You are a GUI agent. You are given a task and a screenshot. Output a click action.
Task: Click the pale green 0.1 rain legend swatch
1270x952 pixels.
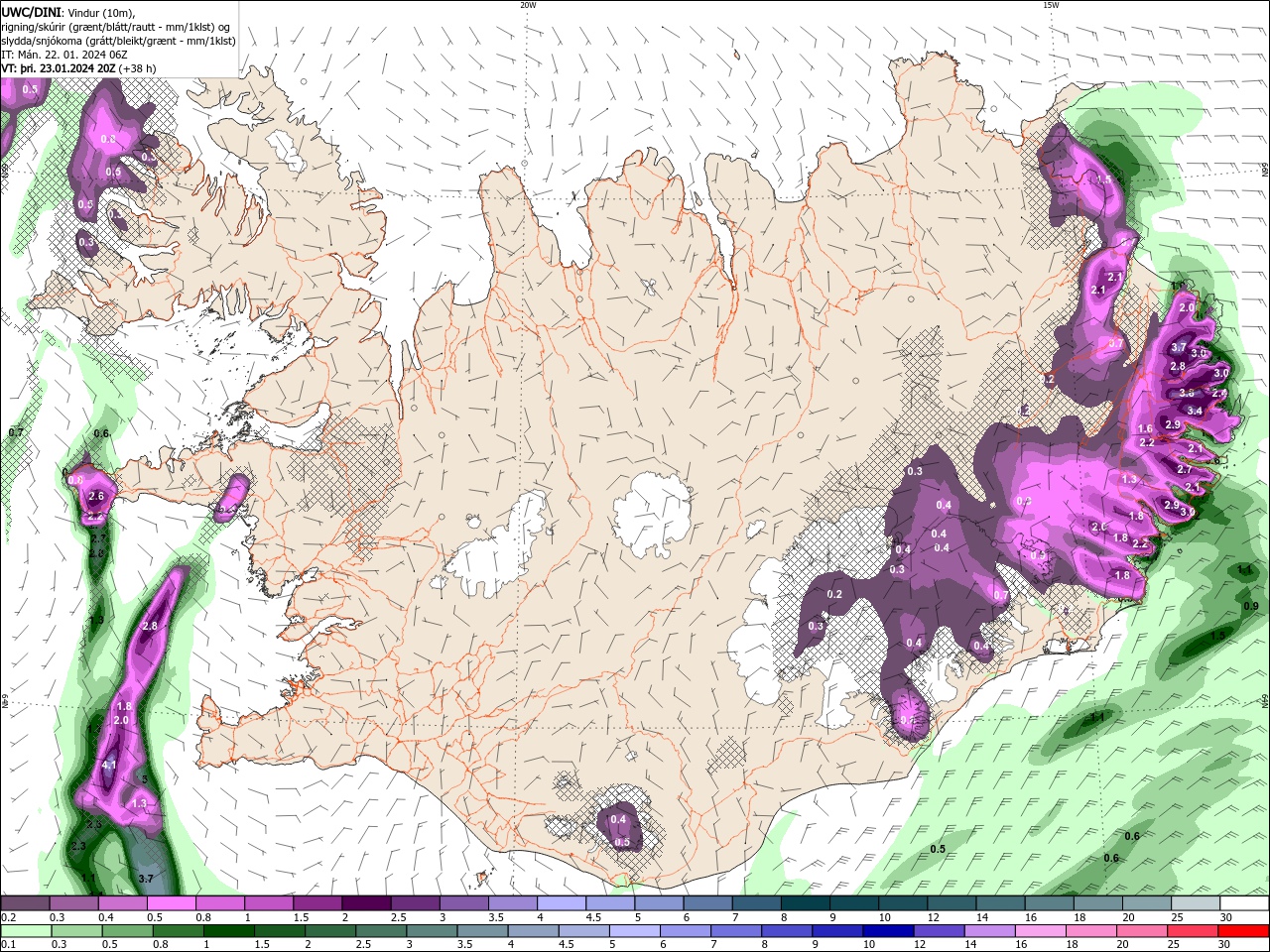click(25, 931)
